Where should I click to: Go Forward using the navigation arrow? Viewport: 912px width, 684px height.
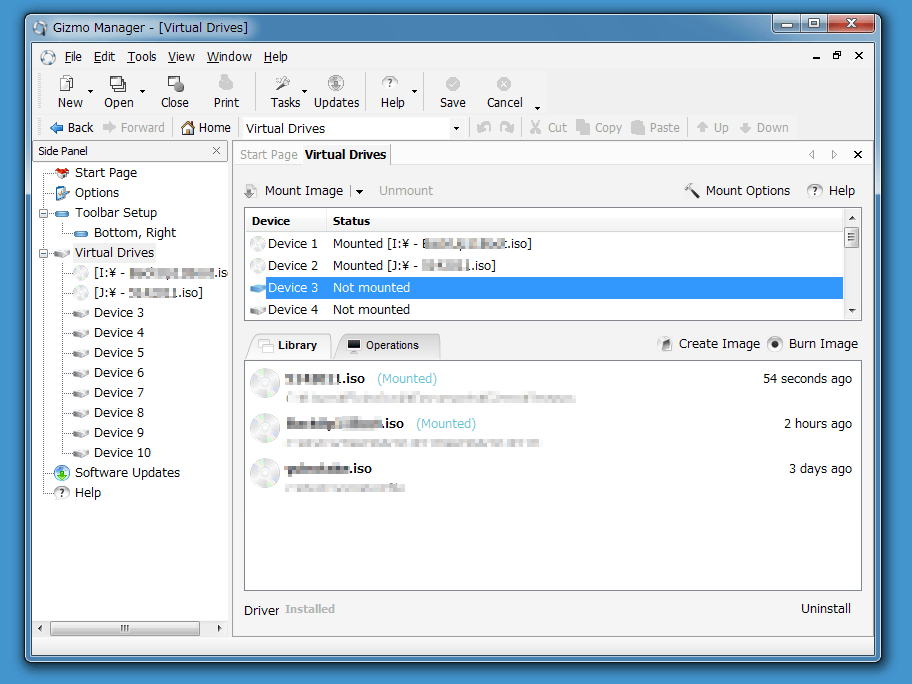pyautogui.click(x=109, y=127)
